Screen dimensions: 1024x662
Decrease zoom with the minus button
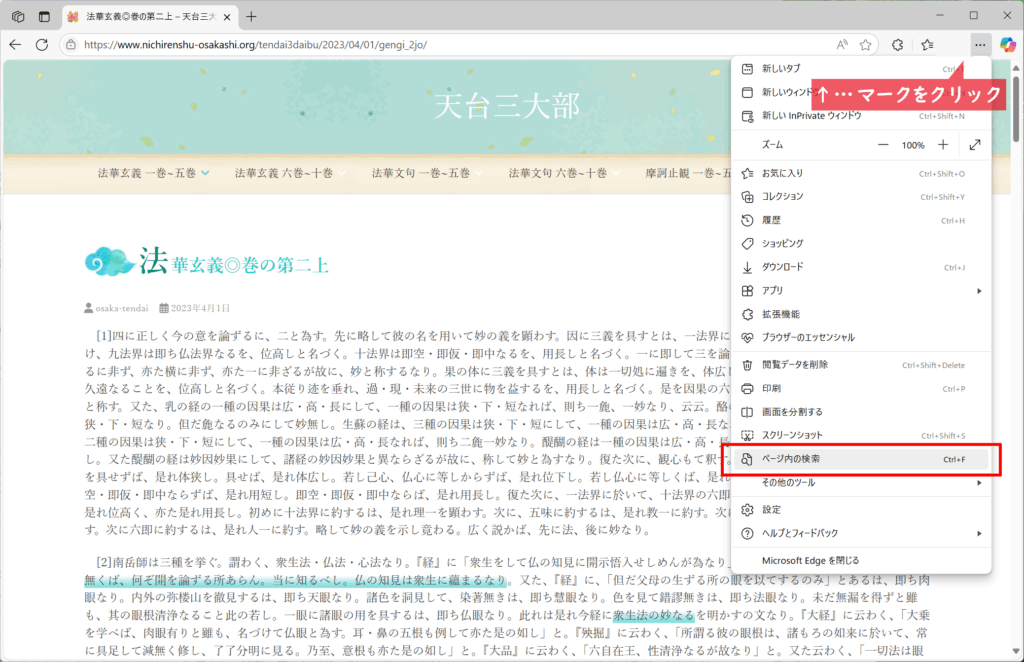(x=883, y=145)
